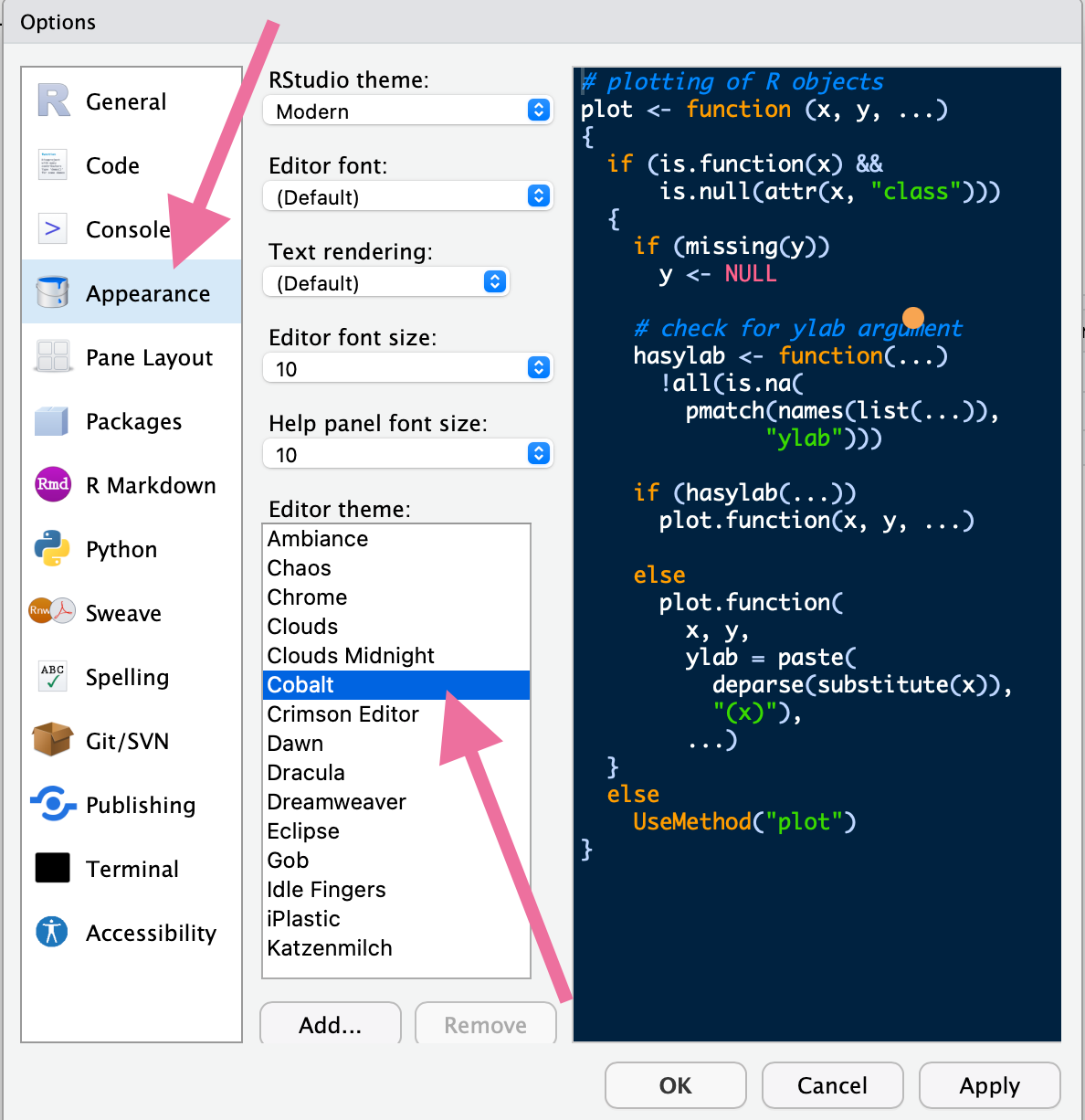
Task: Select the iPlastic editor theme
Action: pos(396,919)
